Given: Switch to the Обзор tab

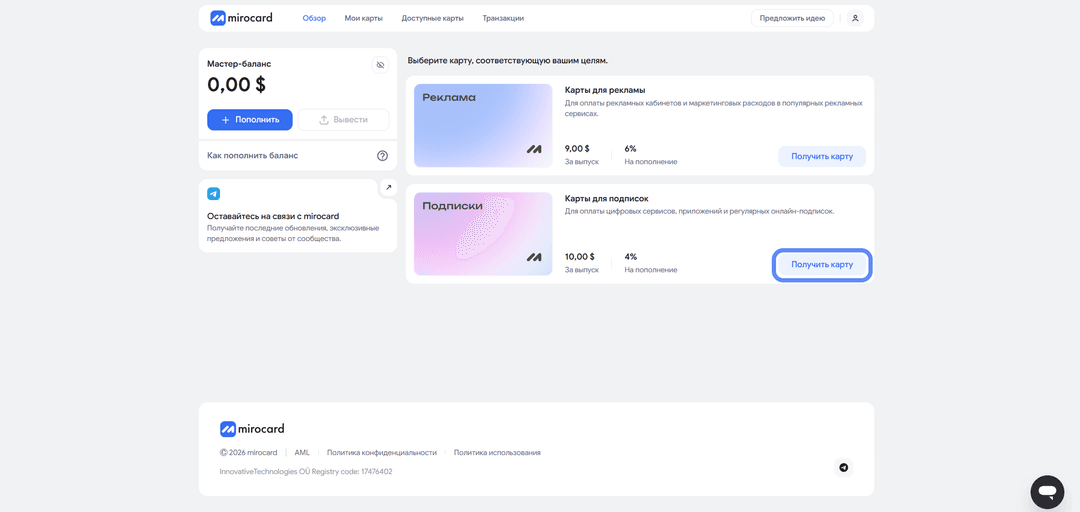Looking at the screenshot, I should [314, 18].
